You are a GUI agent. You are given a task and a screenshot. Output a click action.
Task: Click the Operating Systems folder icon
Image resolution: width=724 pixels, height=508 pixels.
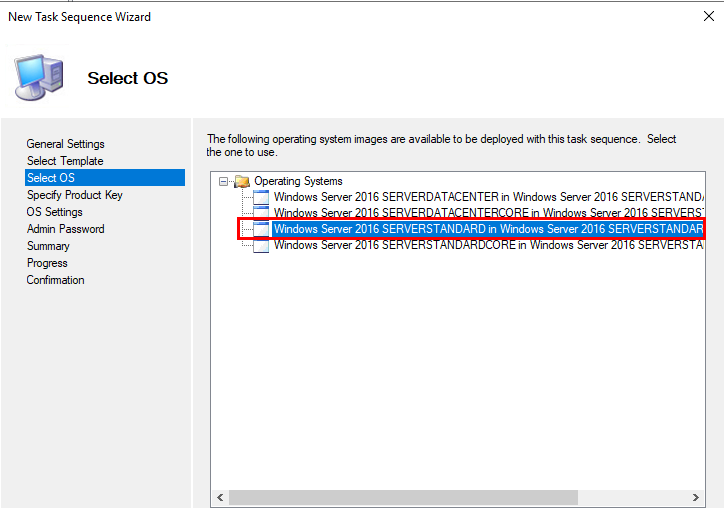click(x=242, y=181)
